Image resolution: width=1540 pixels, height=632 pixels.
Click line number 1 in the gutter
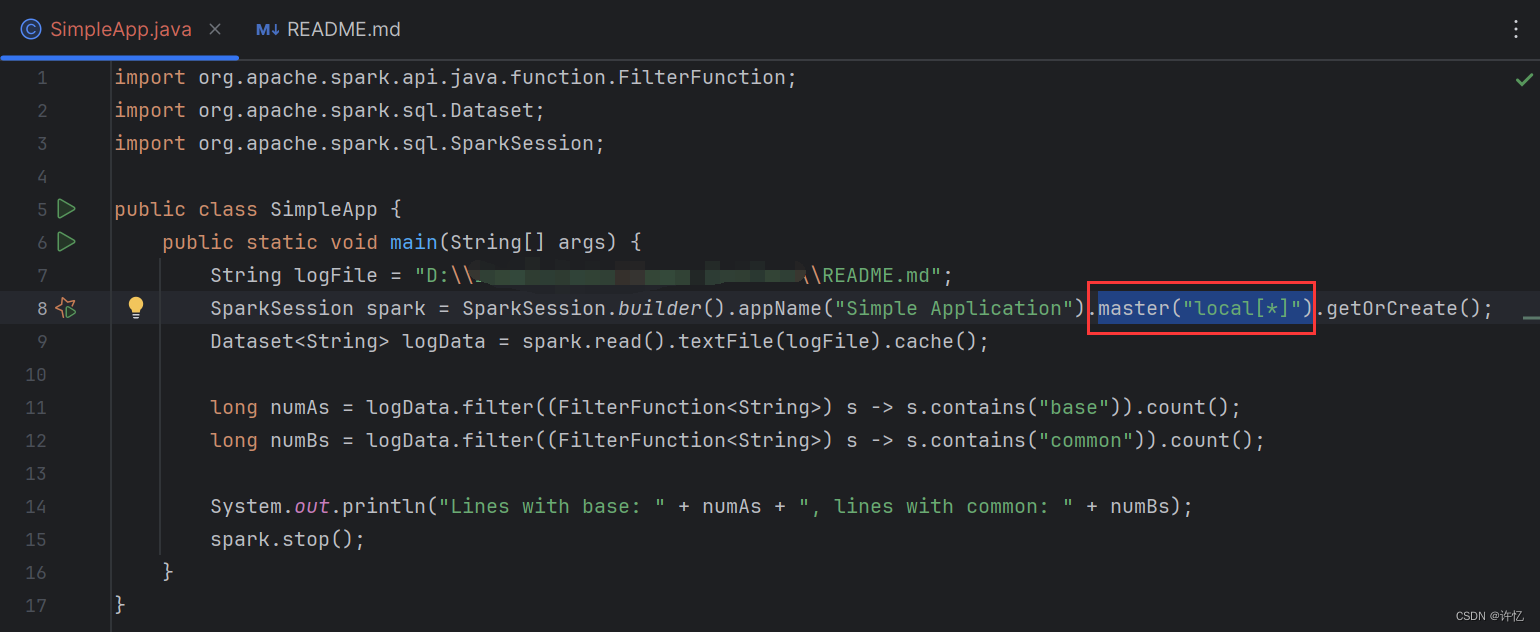(41, 78)
